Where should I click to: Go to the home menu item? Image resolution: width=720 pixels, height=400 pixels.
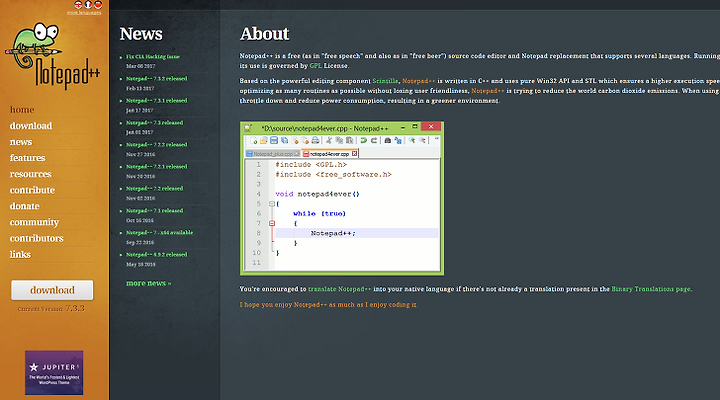[22, 110]
